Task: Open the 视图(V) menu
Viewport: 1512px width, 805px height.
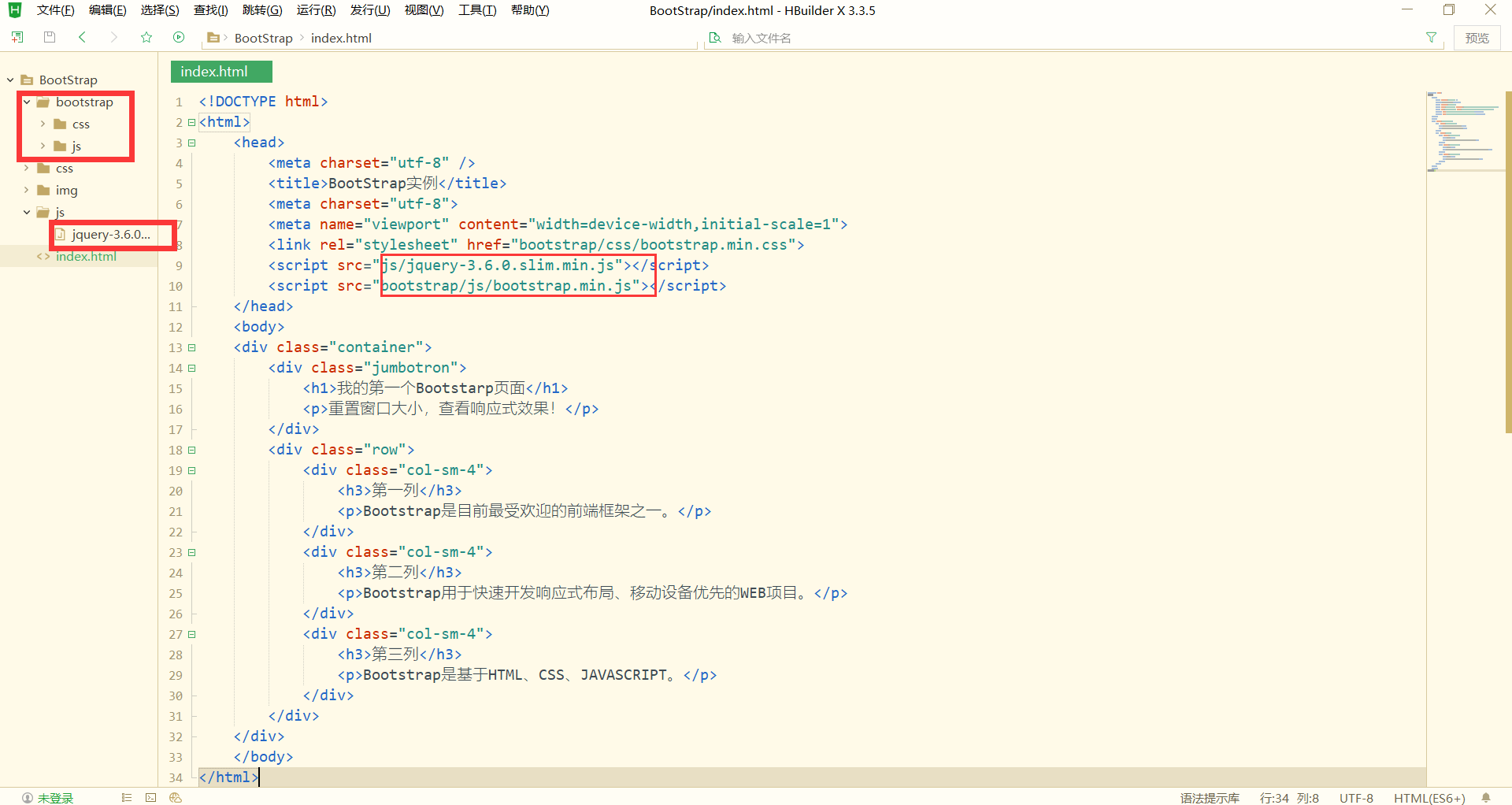Action: tap(424, 10)
